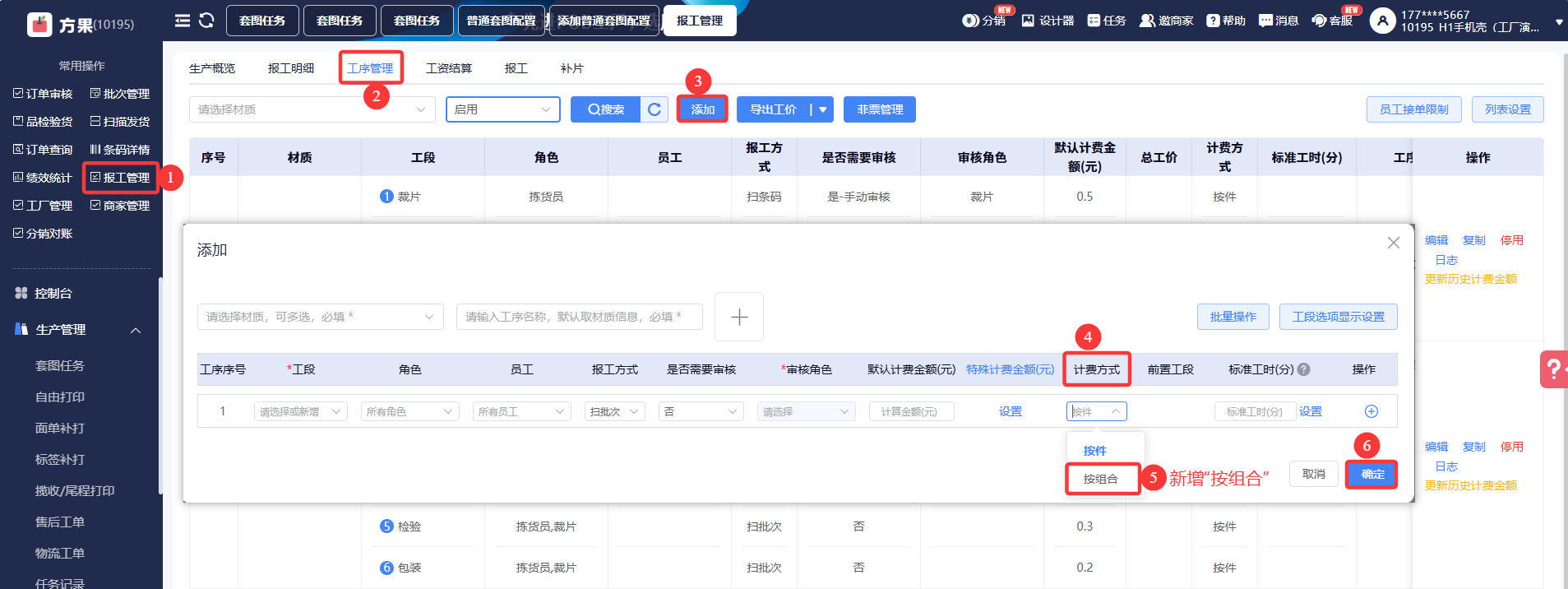Open the 按件 计费方式 dropdown
The height and width of the screenshot is (589, 1568).
[1097, 411]
